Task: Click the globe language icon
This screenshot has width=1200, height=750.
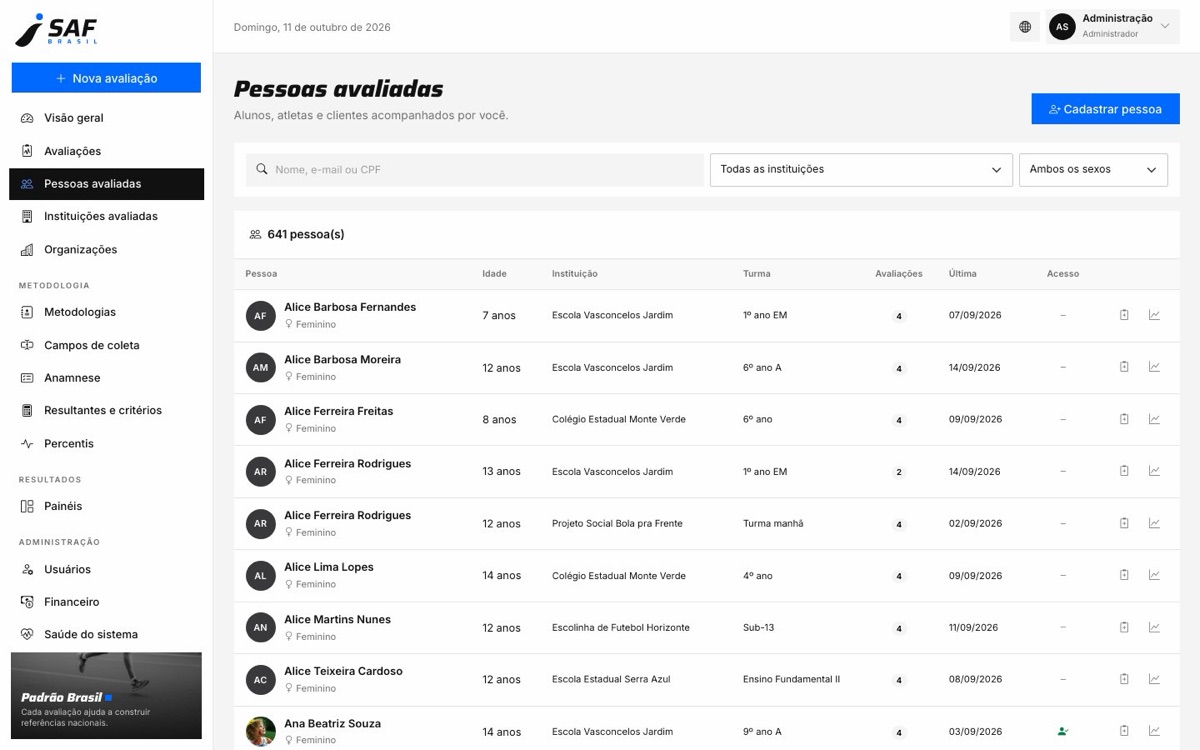Action: pos(1025,27)
